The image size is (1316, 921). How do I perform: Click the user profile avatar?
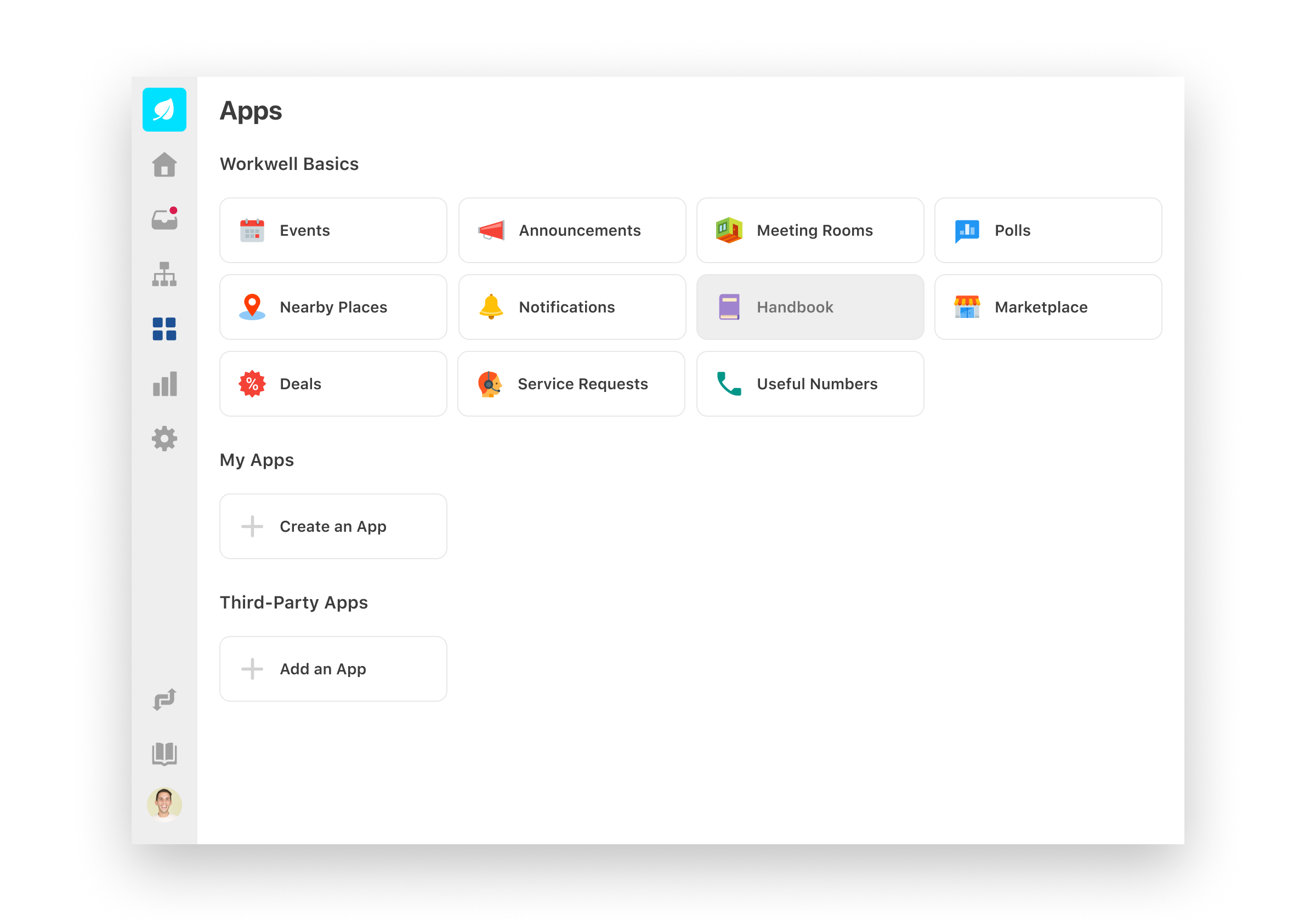pyautogui.click(x=164, y=804)
